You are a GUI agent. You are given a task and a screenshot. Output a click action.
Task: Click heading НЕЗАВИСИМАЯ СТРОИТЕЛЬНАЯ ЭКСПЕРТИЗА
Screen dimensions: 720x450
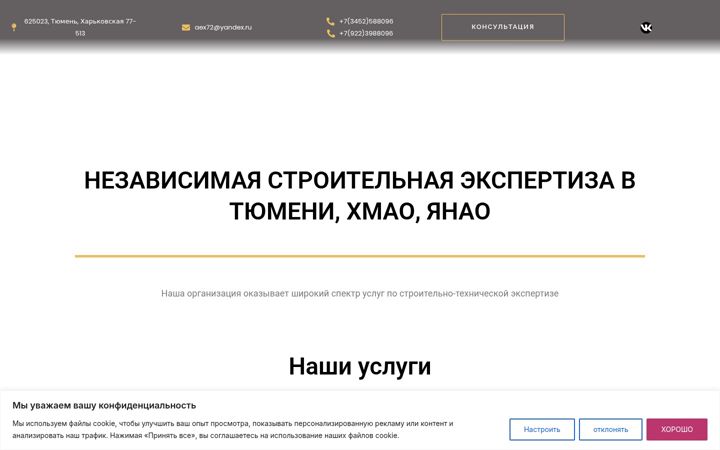tap(360, 196)
